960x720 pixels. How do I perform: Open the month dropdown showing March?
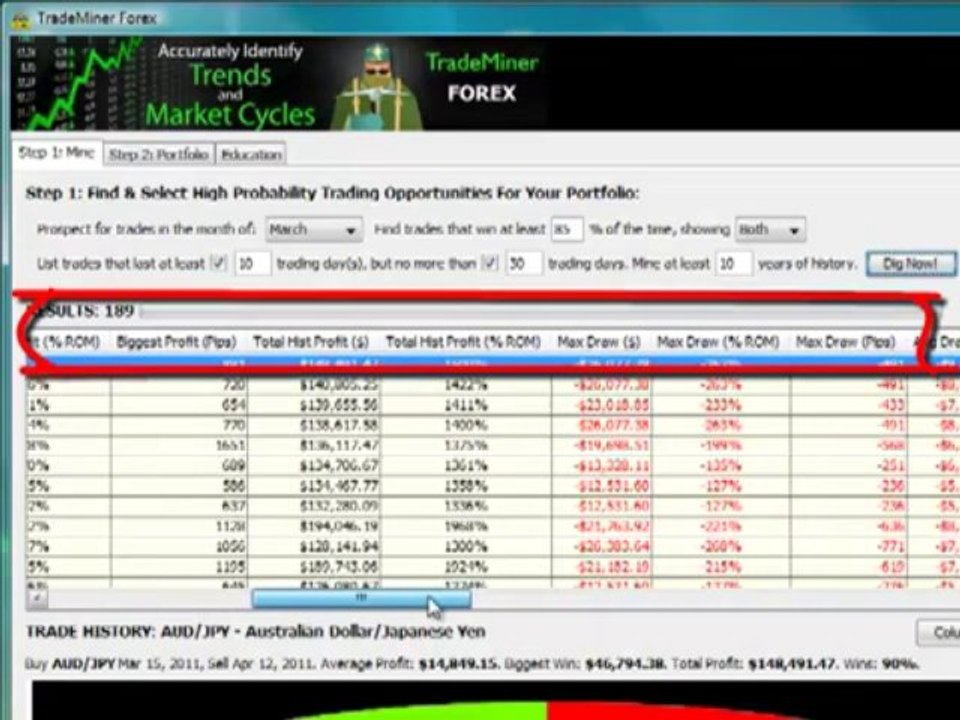point(314,230)
